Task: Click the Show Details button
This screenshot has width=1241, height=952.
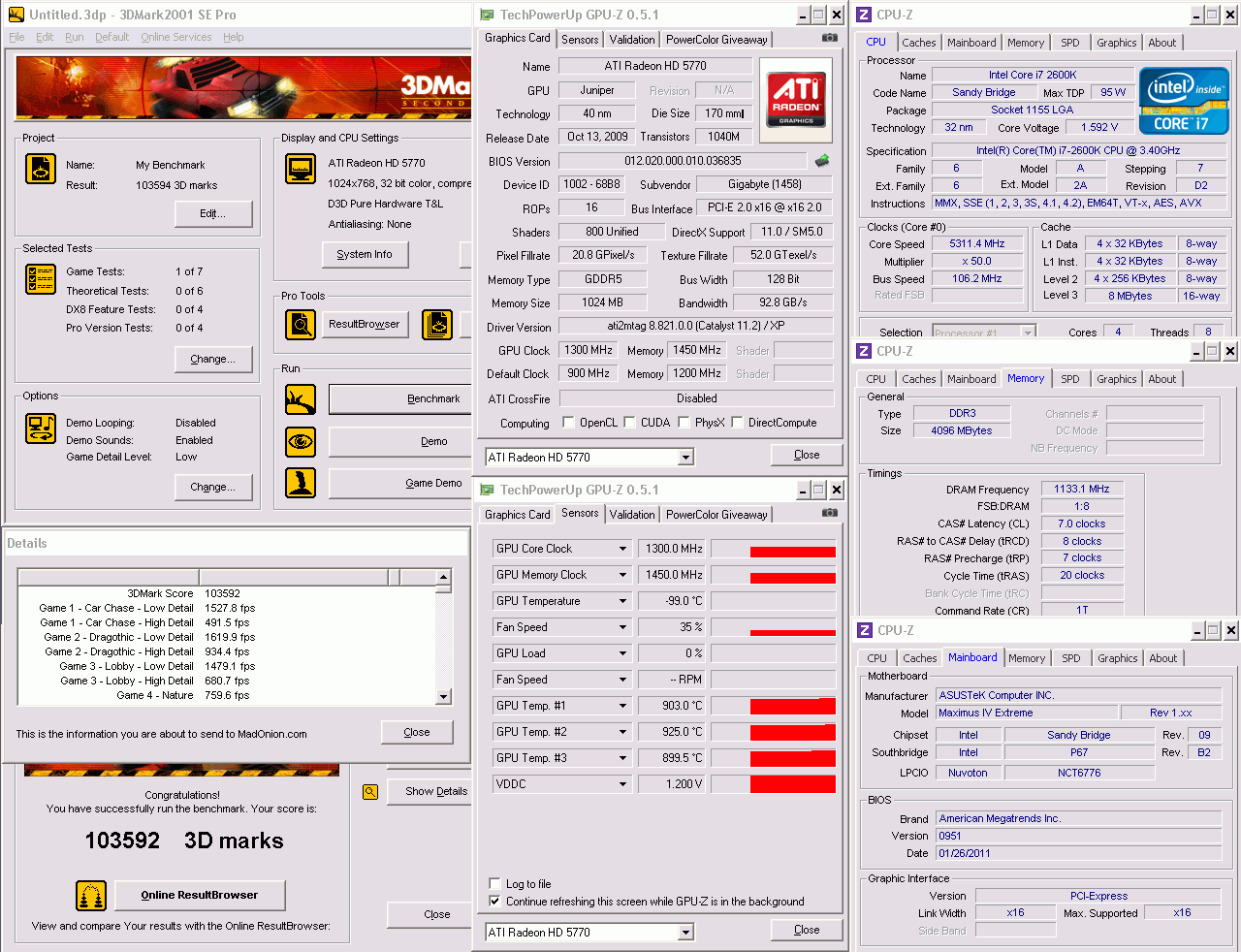Action: point(429,791)
